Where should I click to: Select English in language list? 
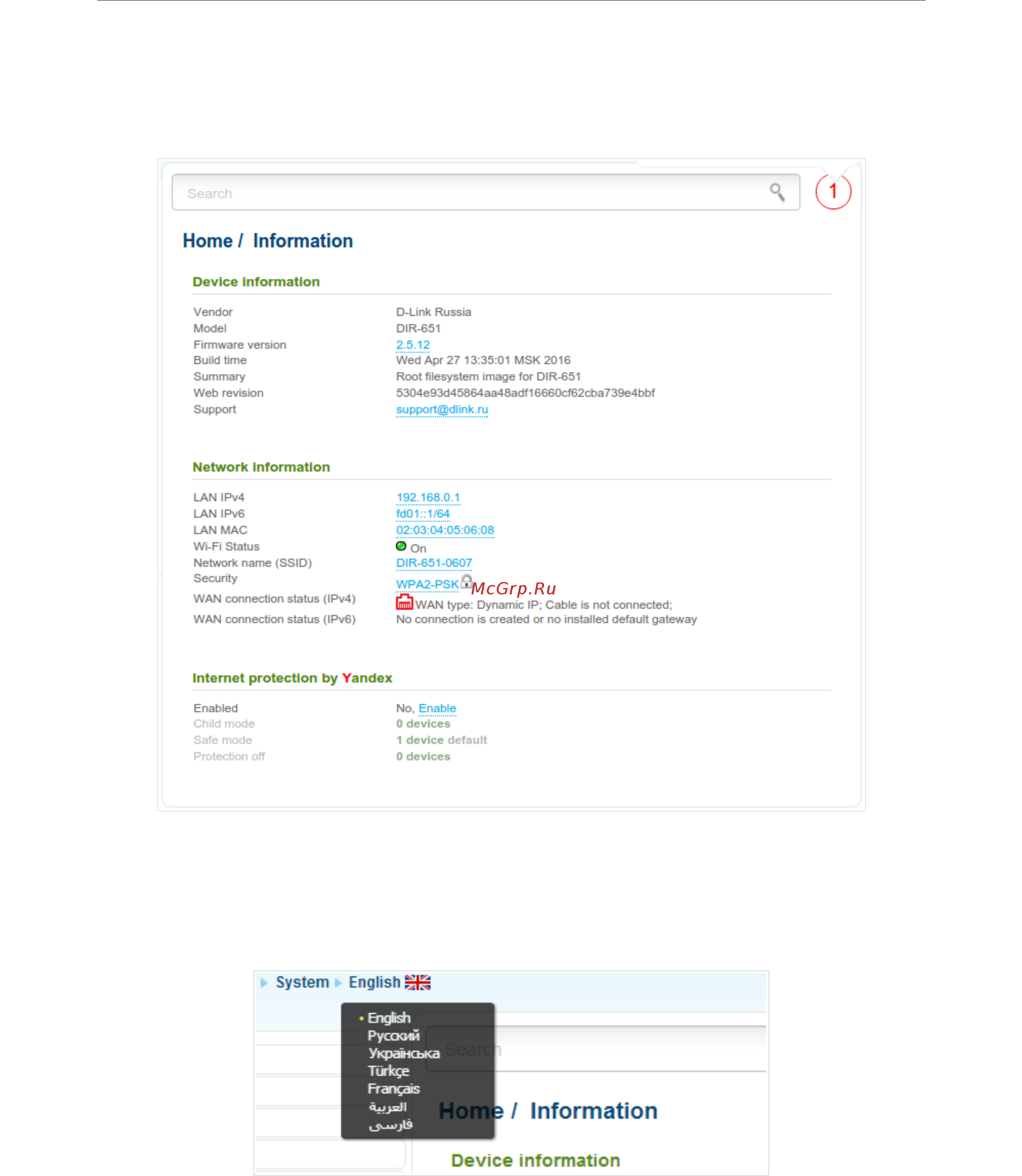[389, 1018]
